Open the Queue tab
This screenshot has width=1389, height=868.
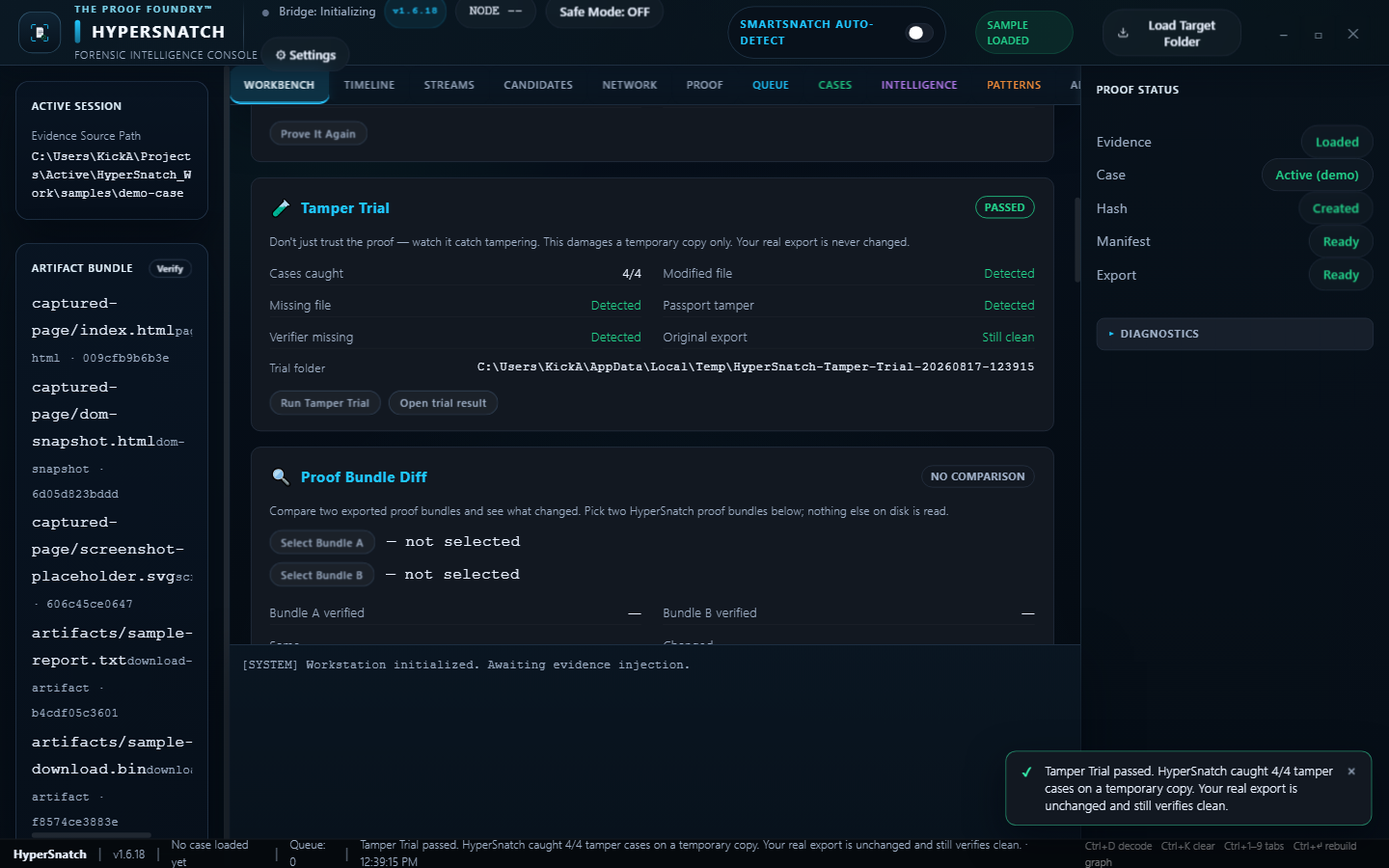pos(771,85)
